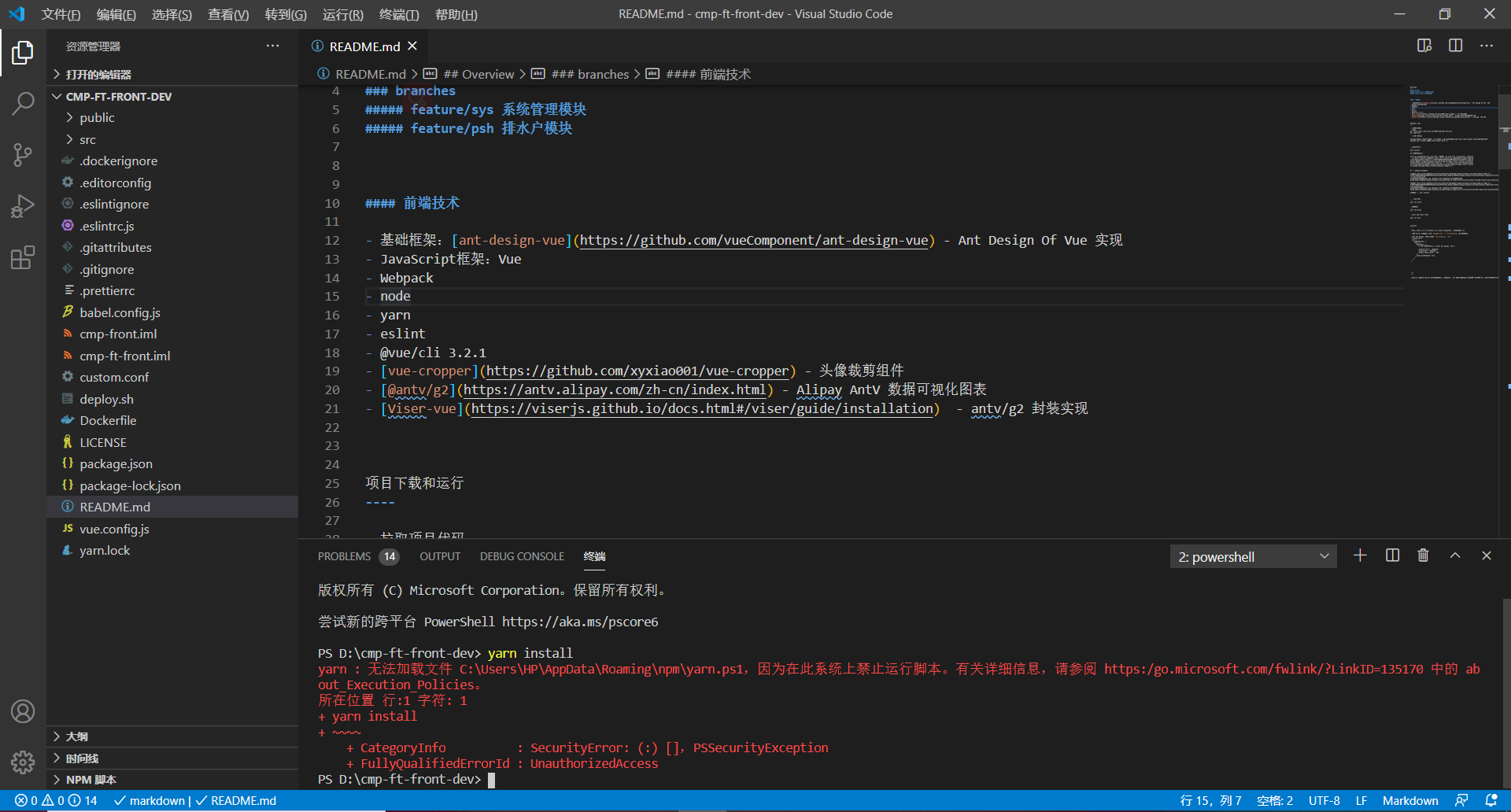Image resolution: width=1511 pixels, height=812 pixels.
Task: Open the 编辑(E) menu
Action: pos(116,14)
